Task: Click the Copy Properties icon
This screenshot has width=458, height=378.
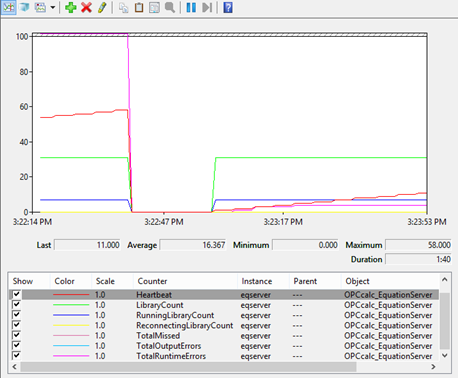Action: tap(124, 7)
